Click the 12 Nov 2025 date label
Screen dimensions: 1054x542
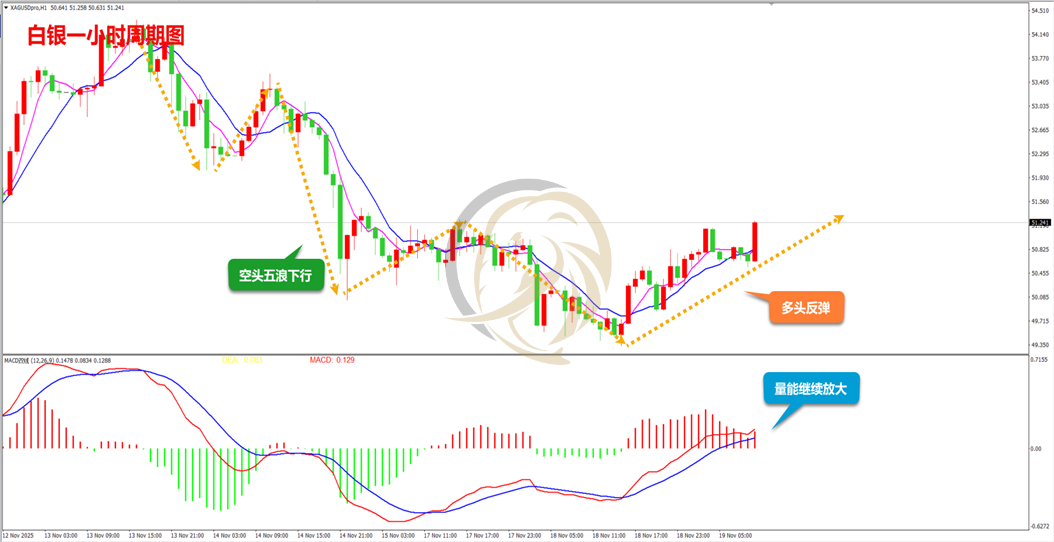[x=17, y=536]
